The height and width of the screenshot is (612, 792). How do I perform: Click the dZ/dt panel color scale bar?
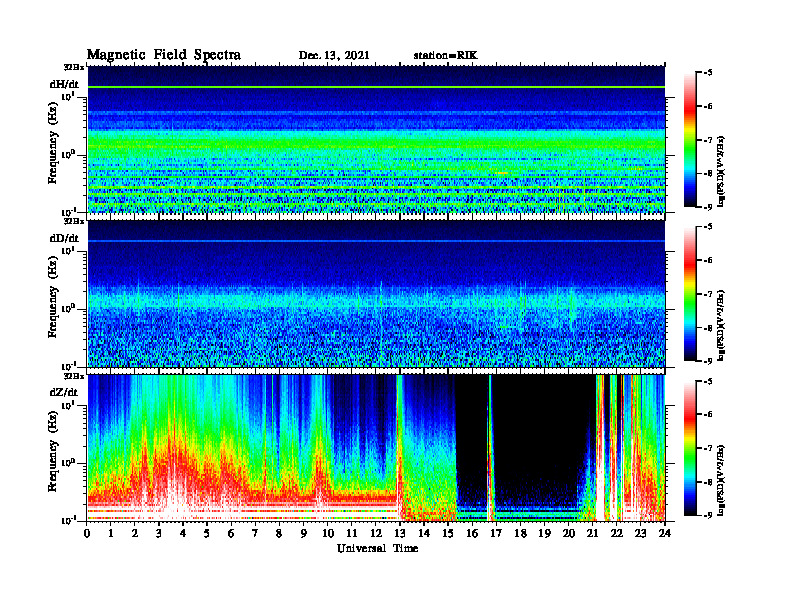(690, 447)
